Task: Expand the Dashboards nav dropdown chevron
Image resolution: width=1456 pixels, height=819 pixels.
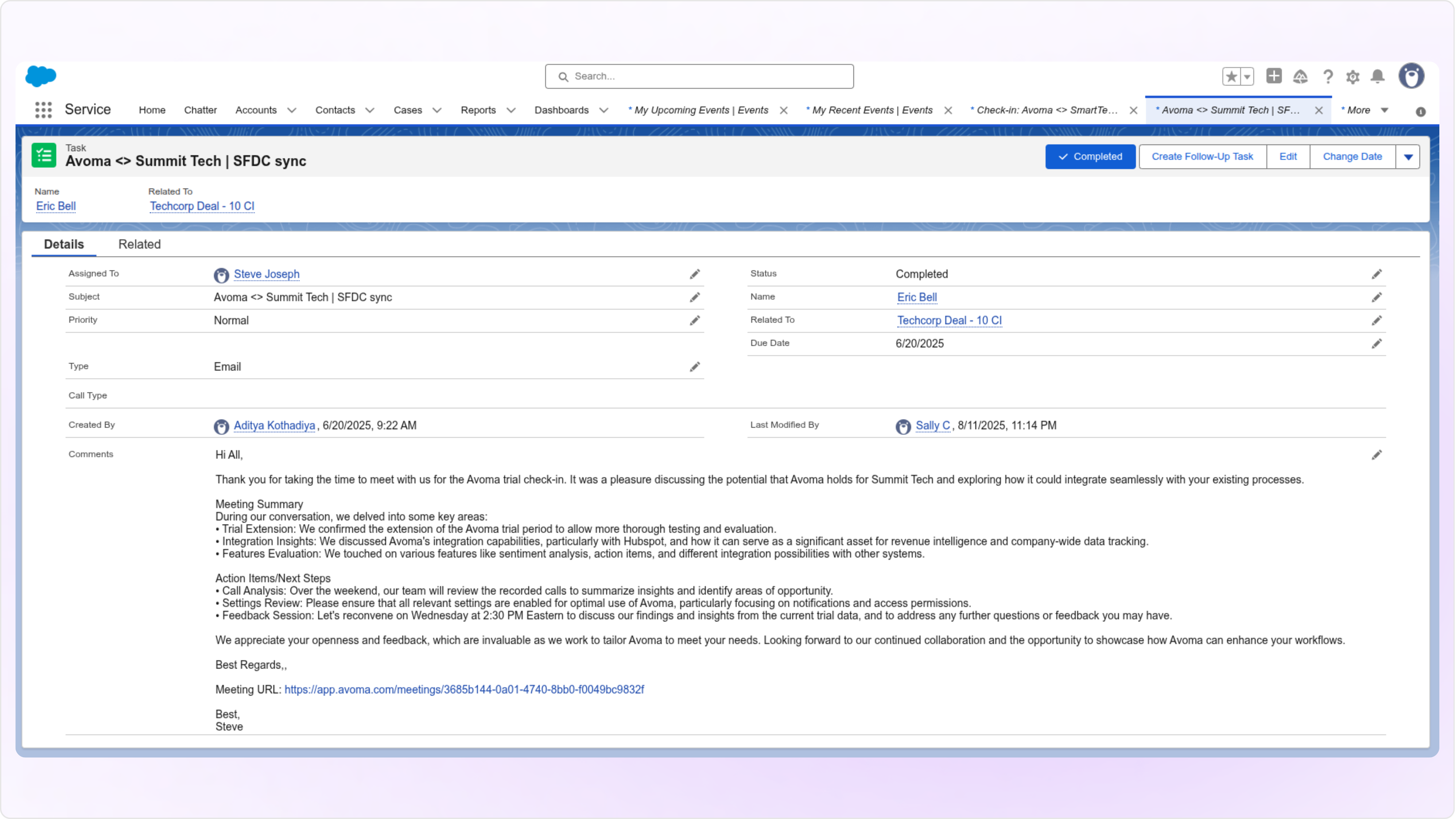Action: (604, 110)
